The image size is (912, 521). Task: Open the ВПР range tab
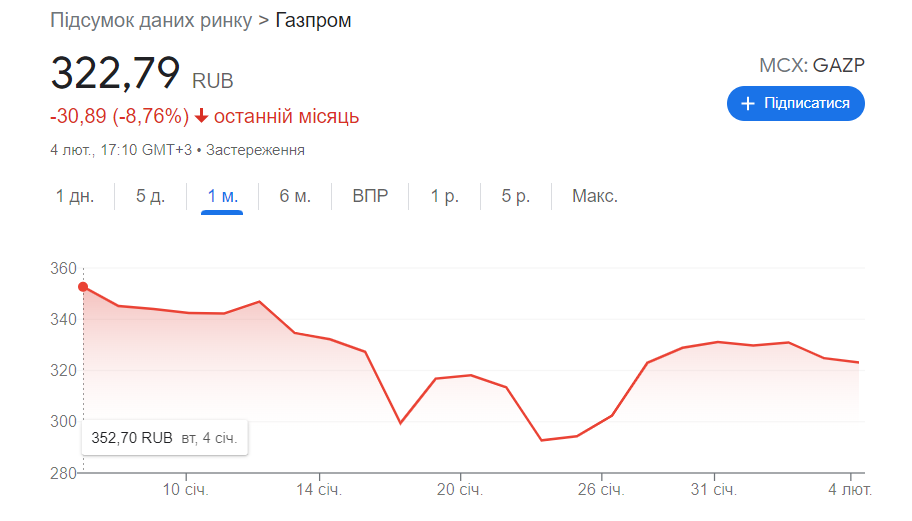[370, 196]
